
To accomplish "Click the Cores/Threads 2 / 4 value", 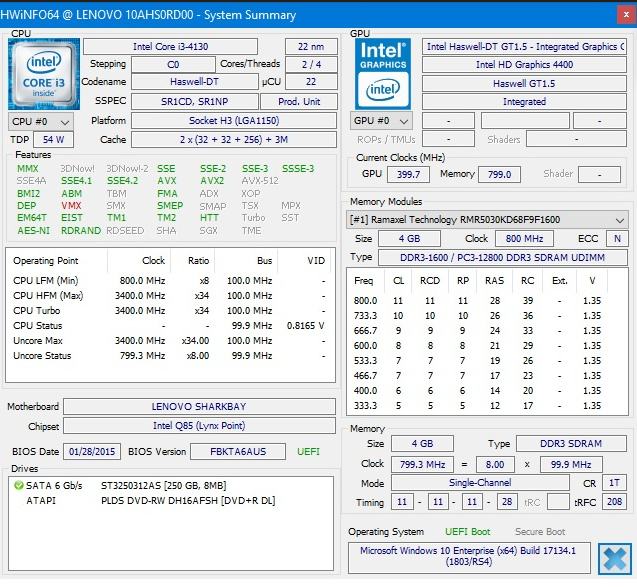I will click(311, 65).
